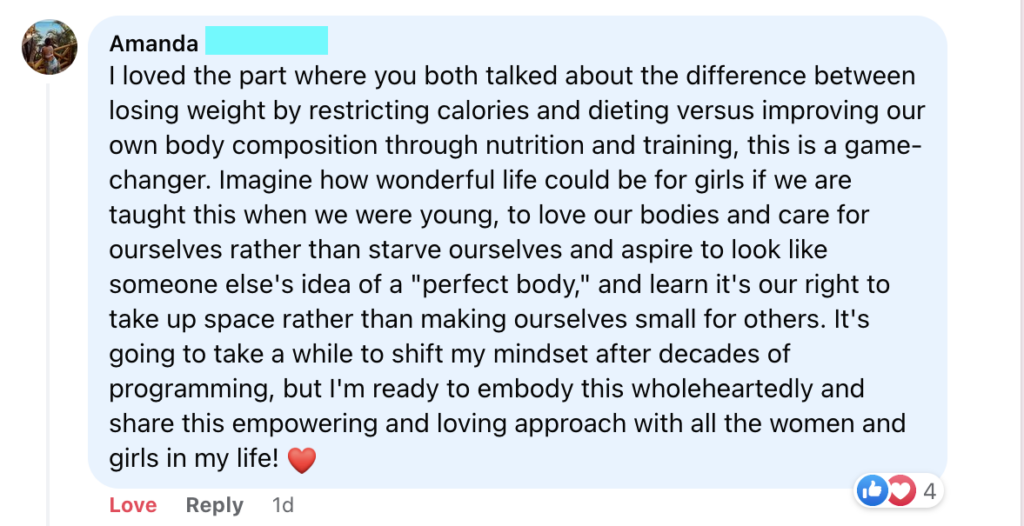Image resolution: width=1024 pixels, height=526 pixels.
Task: Open Amanda's profile picture avatar
Action: [x=50, y=47]
